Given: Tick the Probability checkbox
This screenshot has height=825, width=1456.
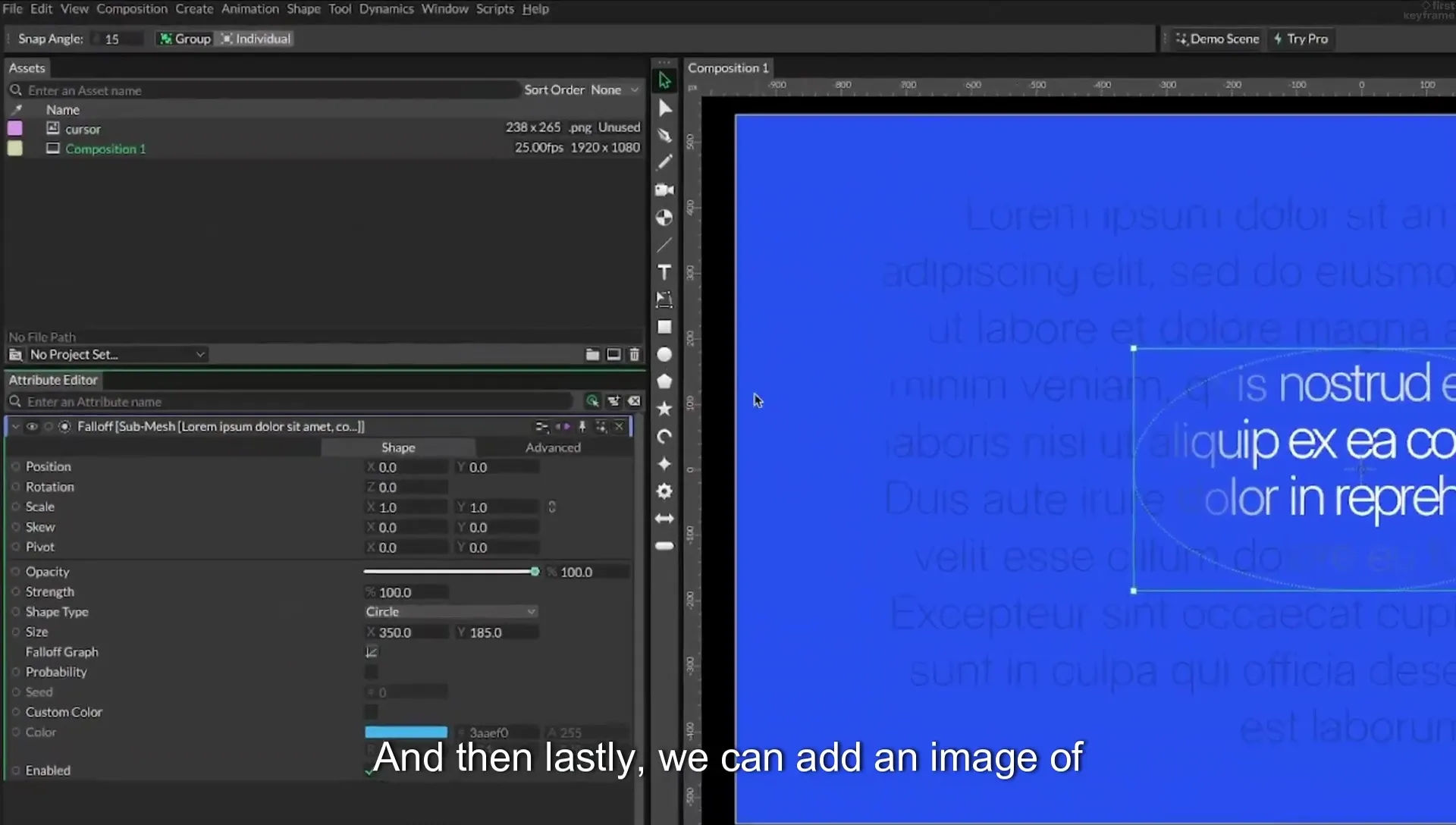Looking at the screenshot, I should (x=371, y=672).
